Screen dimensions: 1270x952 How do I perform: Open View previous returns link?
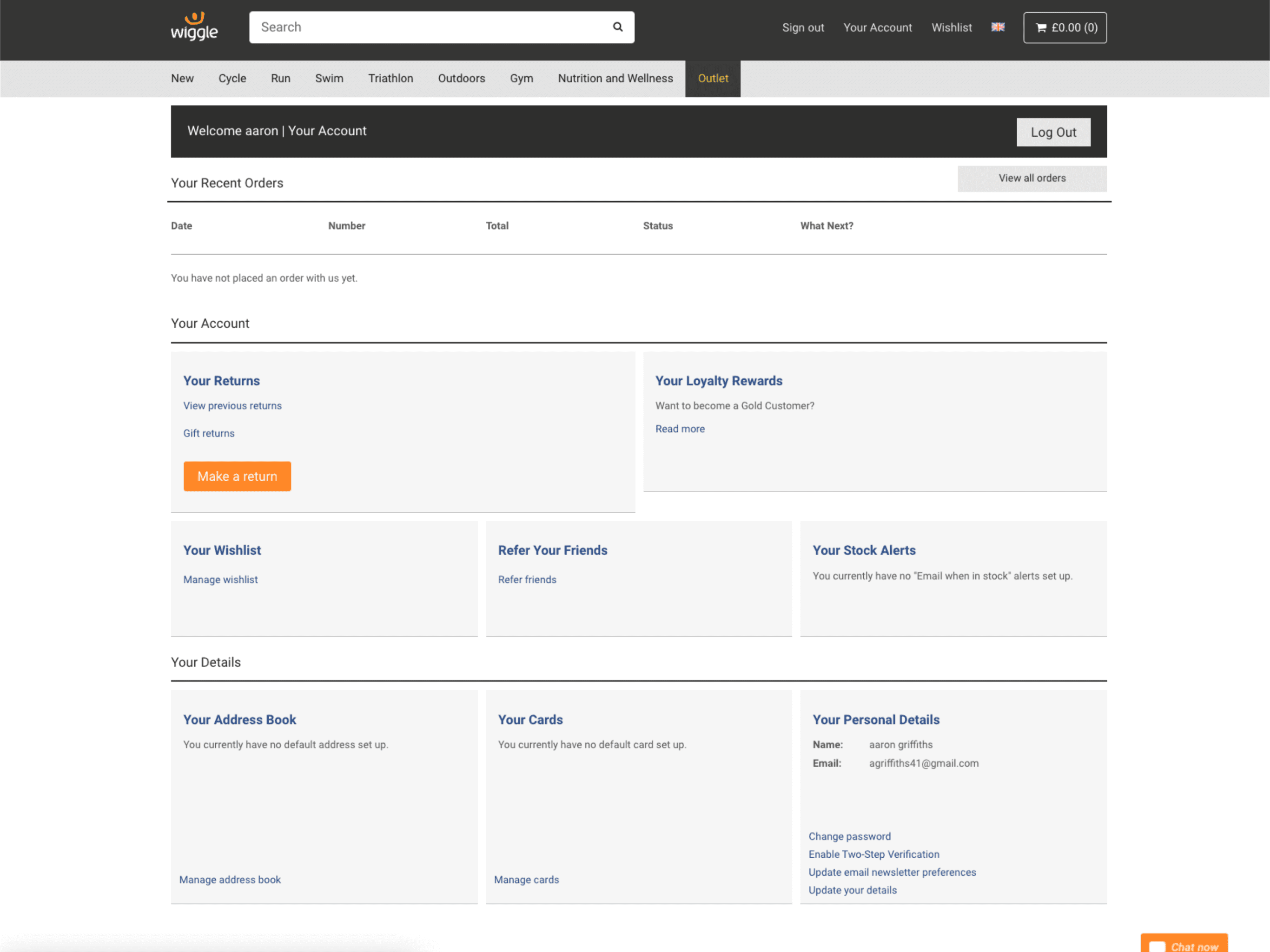232,406
